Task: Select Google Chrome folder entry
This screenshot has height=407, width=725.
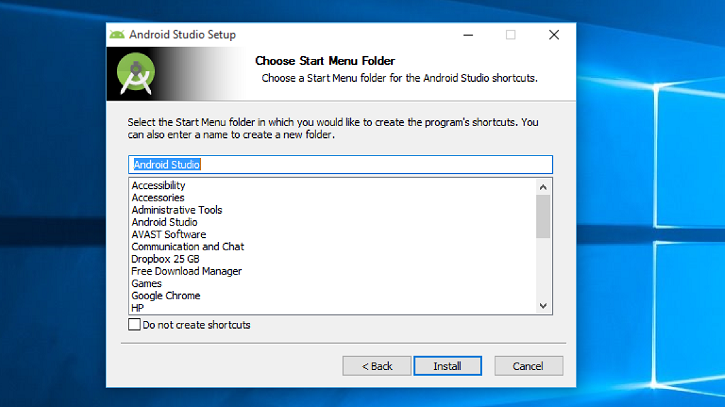Action: [x=166, y=296]
